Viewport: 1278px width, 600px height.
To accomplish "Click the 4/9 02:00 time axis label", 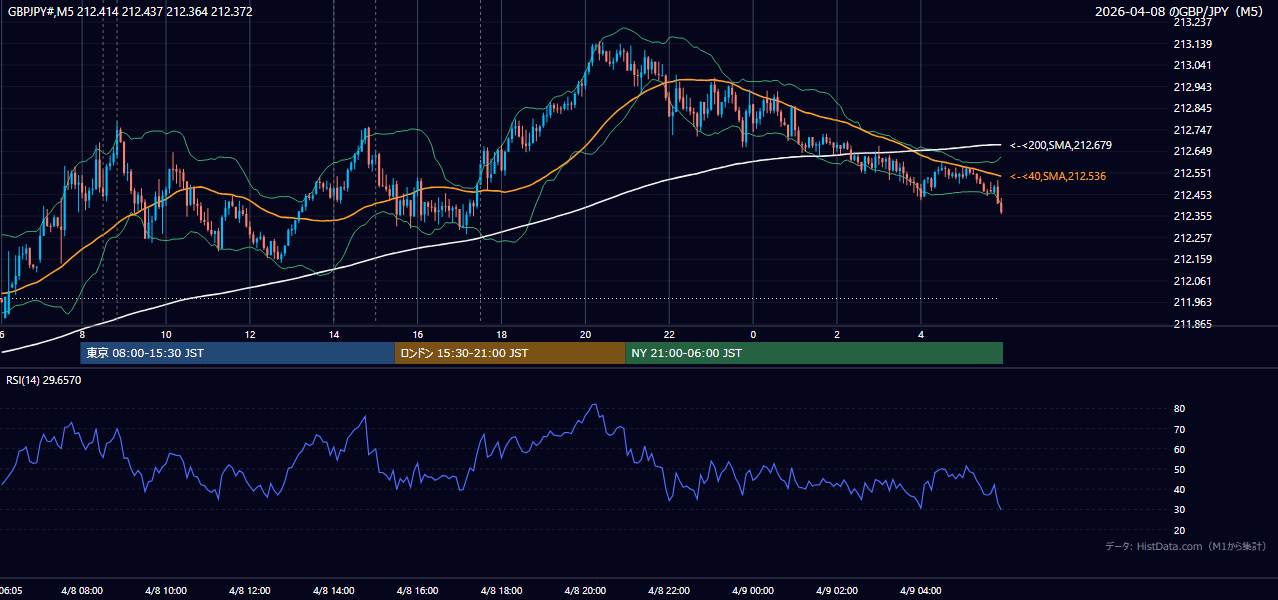I will (x=838, y=591).
